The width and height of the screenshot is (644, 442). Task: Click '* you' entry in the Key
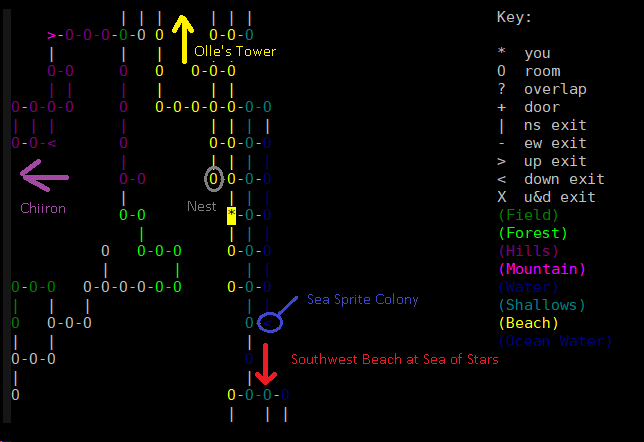click(x=524, y=53)
